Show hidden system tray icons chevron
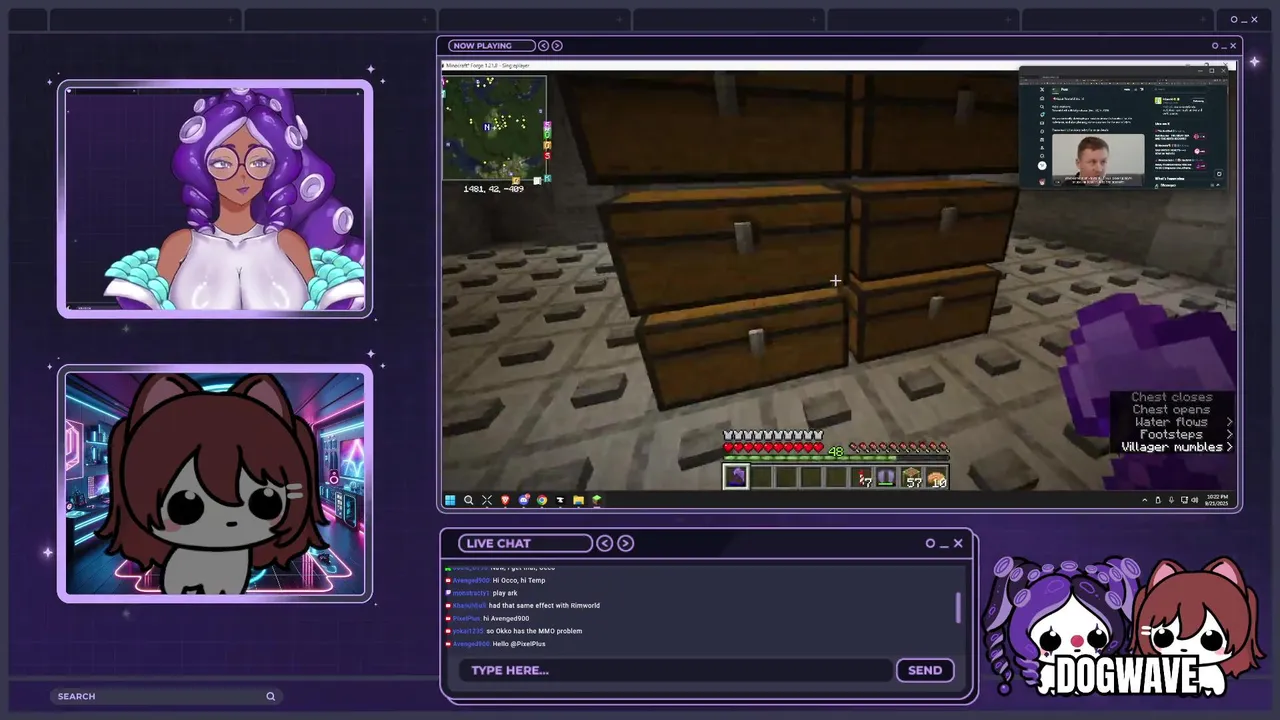Viewport: 1280px width, 720px height. pos(1145,500)
